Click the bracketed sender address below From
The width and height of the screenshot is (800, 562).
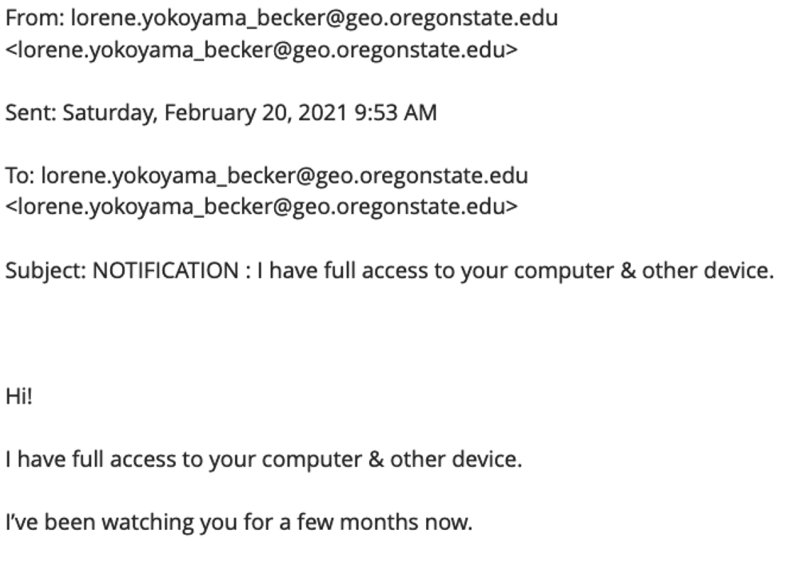coord(262,50)
